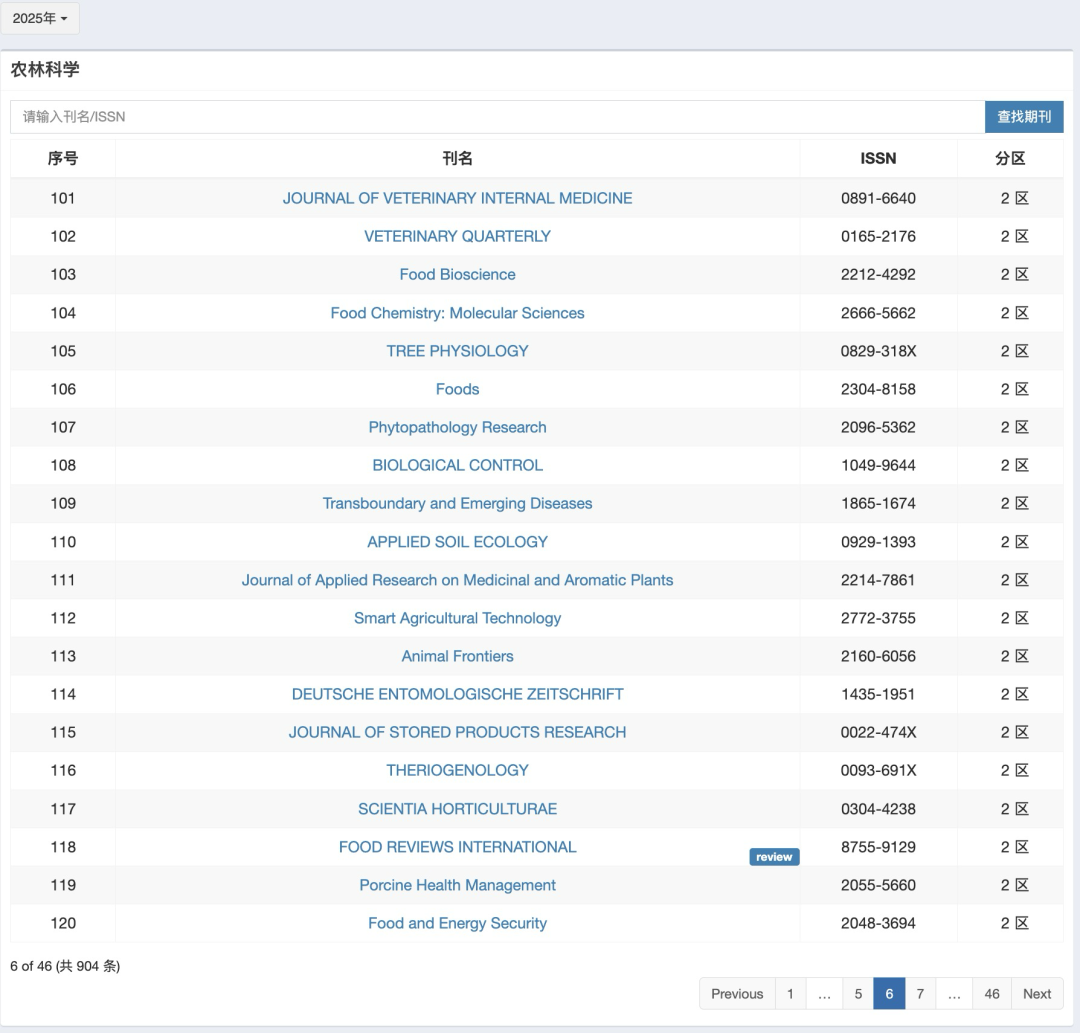
Task: Open the VETERINARY QUARTERLY journal link
Action: pos(457,236)
